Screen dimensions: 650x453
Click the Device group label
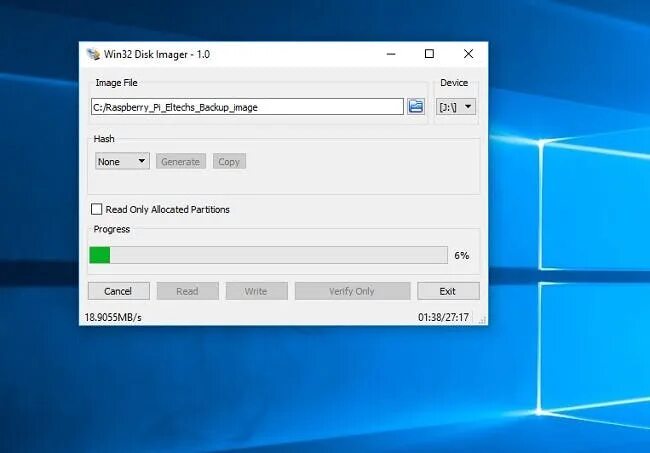point(454,82)
